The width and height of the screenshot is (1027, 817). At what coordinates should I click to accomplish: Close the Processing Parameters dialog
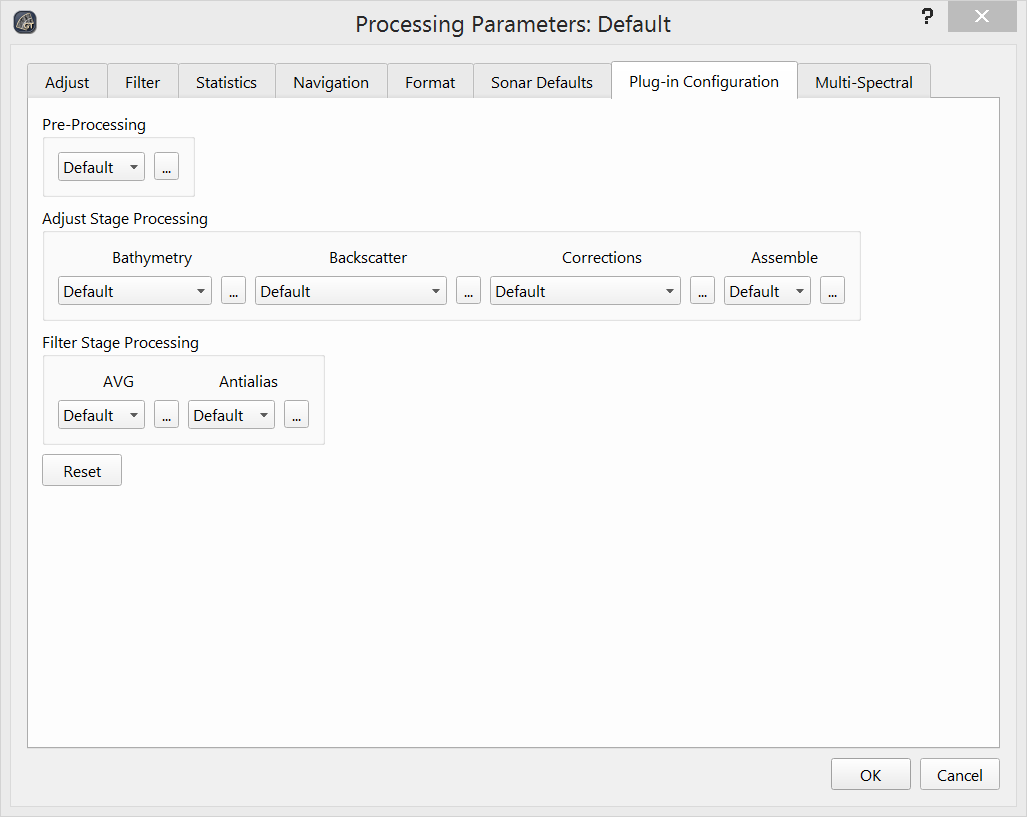981,16
